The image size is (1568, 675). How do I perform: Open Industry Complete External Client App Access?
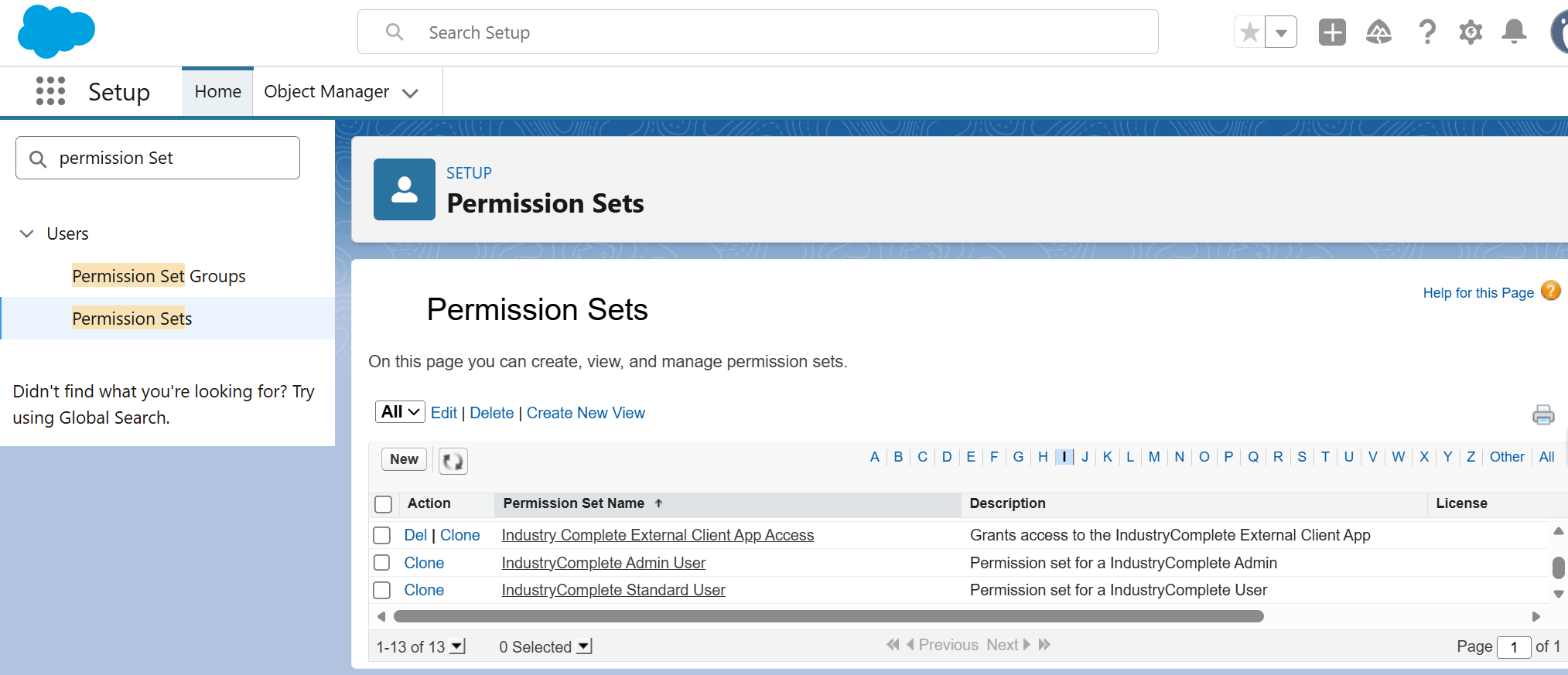pos(658,535)
